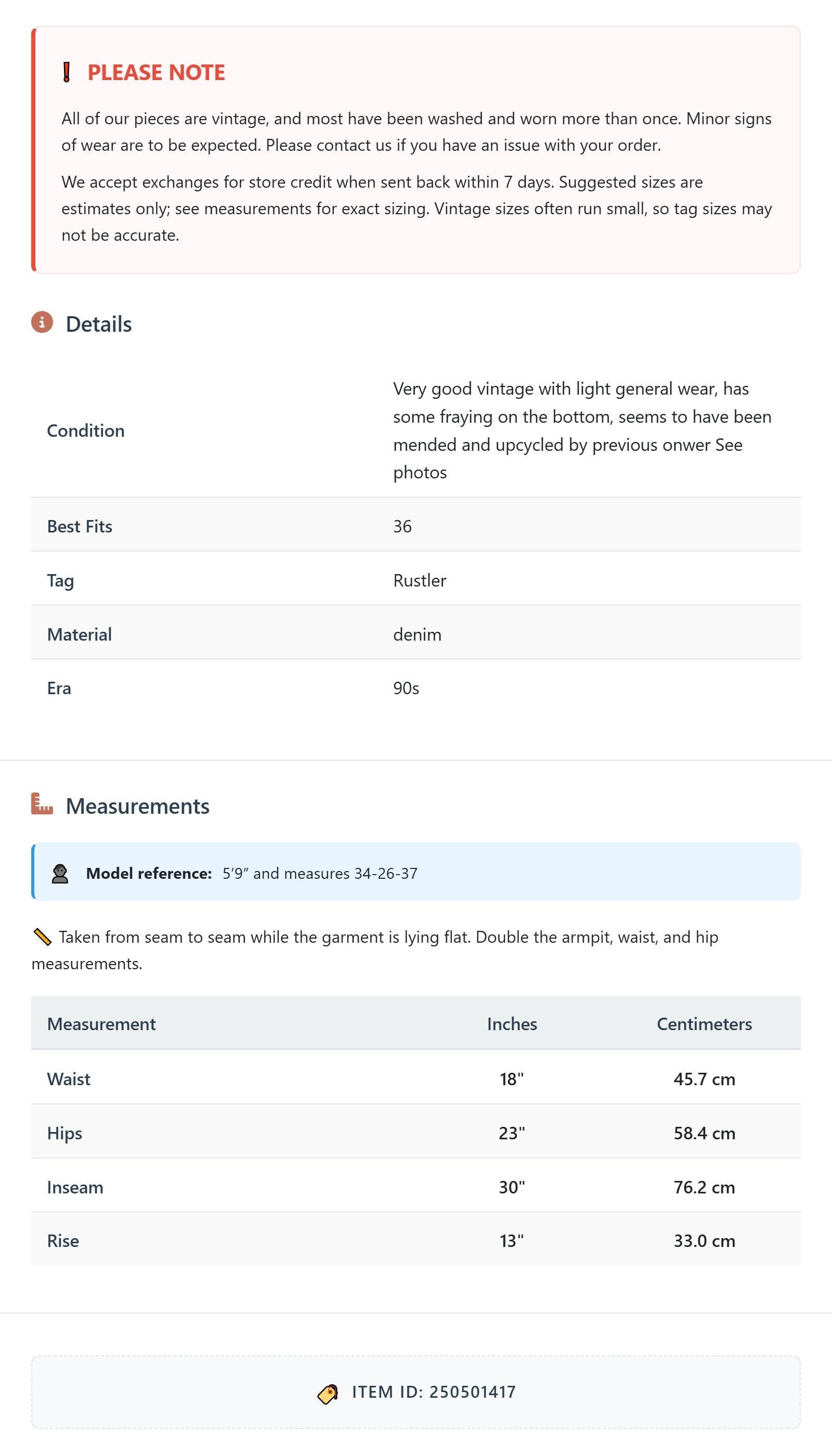The image size is (832, 1456).
Task: Click the ITEM ID 250501417 text
Action: tap(434, 1392)
